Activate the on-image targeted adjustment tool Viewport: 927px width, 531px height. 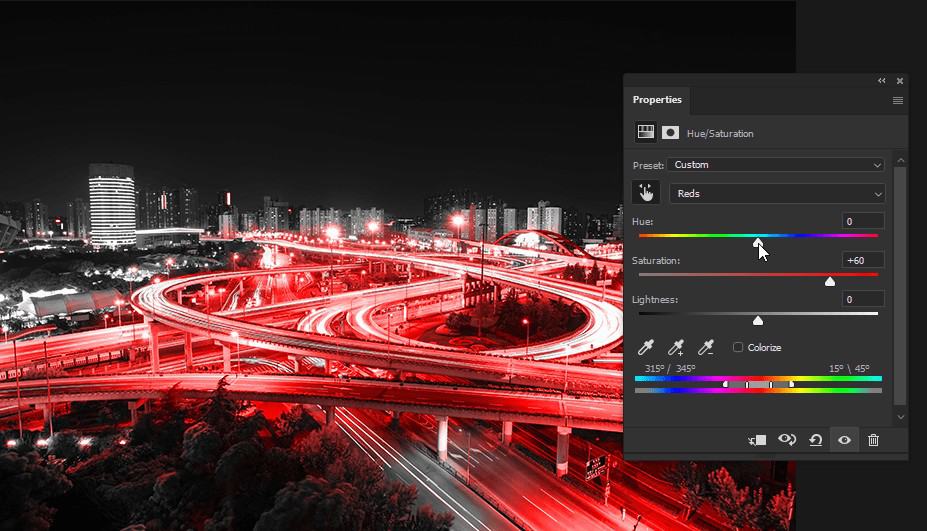(646, 193)
